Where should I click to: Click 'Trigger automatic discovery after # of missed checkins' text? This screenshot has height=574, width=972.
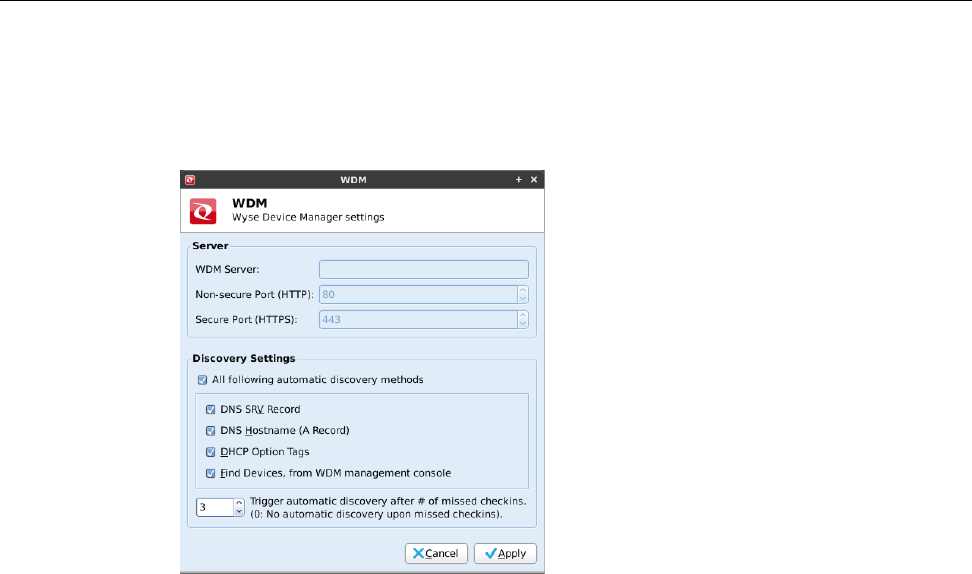click(x=388, y=501)
